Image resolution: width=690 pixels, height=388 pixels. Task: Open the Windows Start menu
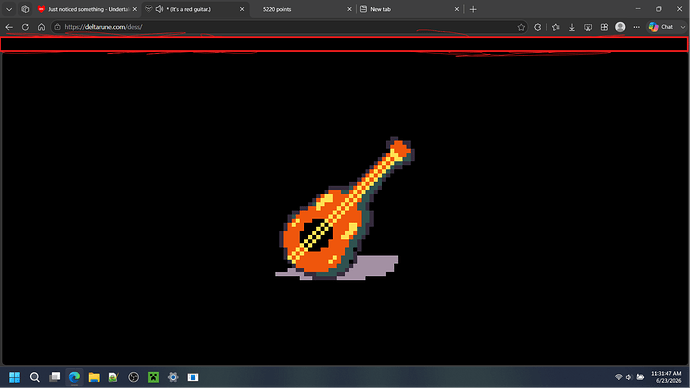(15, 377)
